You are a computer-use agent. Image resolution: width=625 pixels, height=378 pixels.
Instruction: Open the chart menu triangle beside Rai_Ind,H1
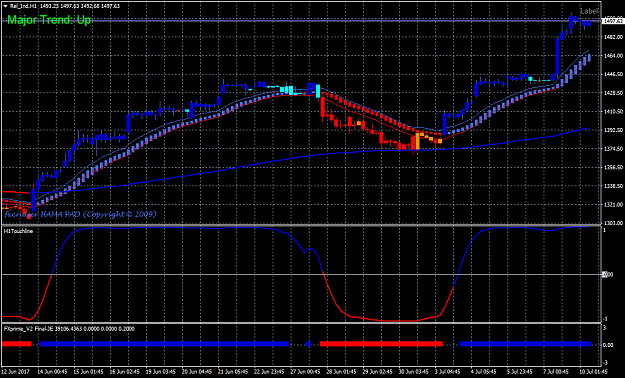[5, 6]
